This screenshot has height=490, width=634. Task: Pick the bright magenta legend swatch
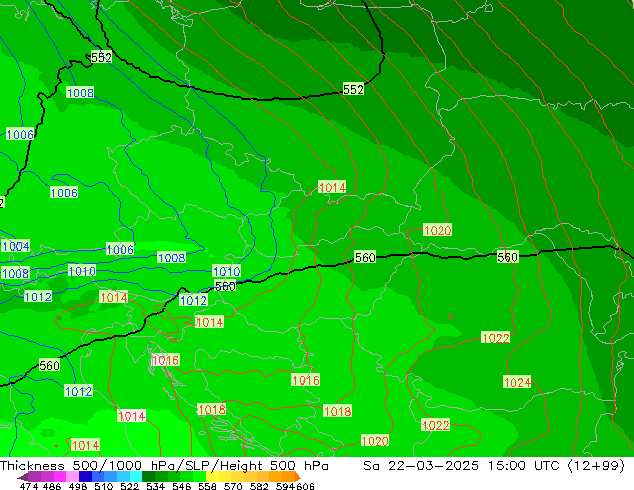60,476
